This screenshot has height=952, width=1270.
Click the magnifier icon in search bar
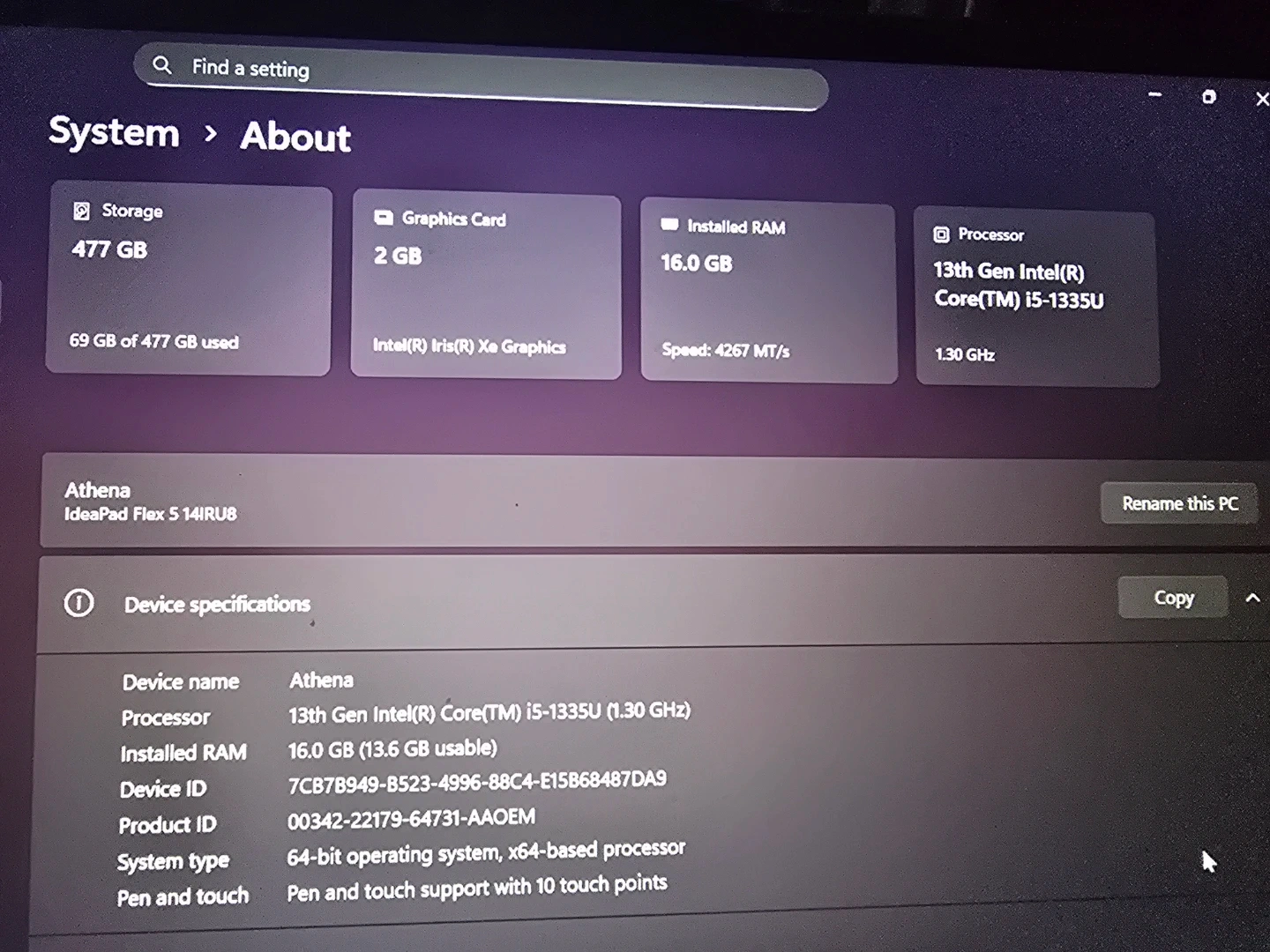click(162, 65)
